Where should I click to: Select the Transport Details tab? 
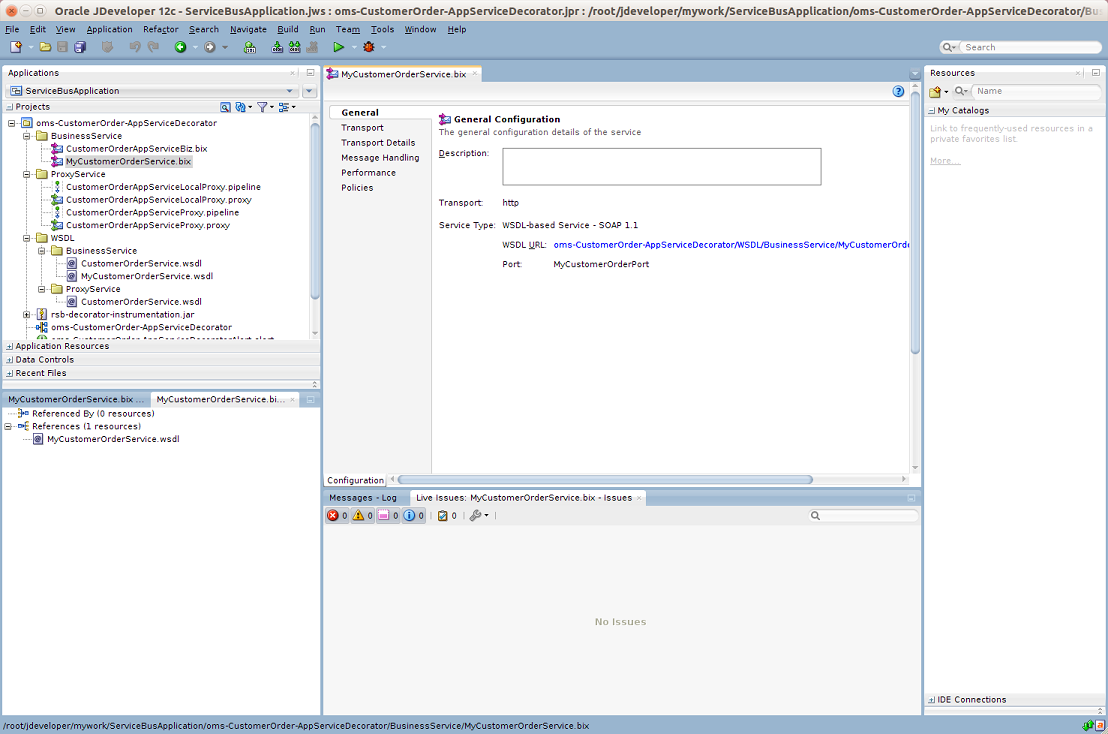pyautogui.click(x=378, y=143)
